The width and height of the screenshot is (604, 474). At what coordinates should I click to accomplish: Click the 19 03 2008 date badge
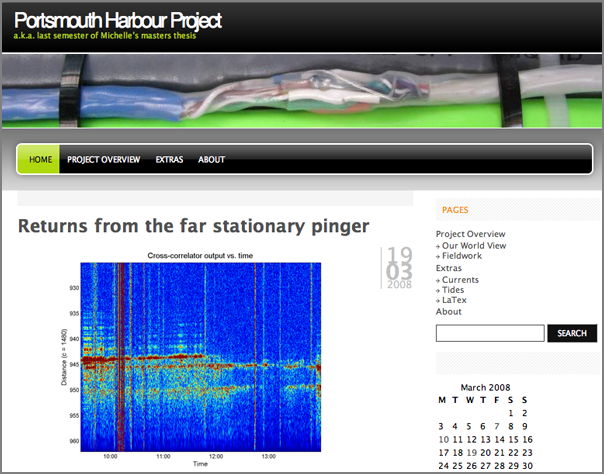point(399,267)
